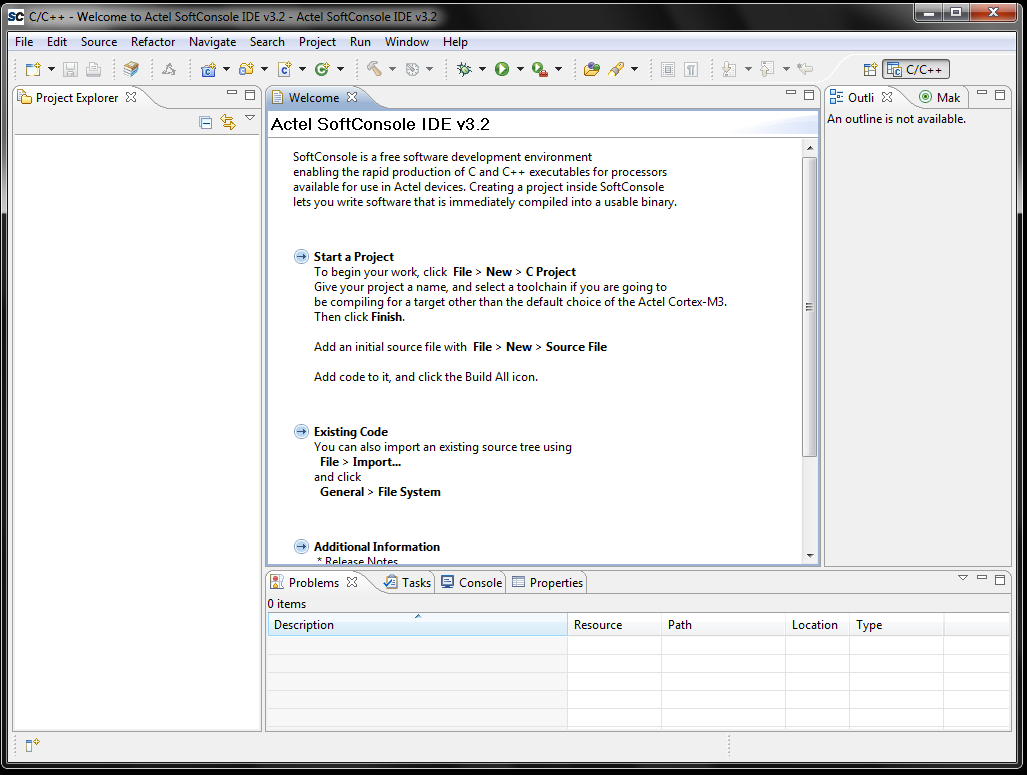Click the Last Edit Location arrow icon
Screen dimensions: 1027x775
click(805, 69)
